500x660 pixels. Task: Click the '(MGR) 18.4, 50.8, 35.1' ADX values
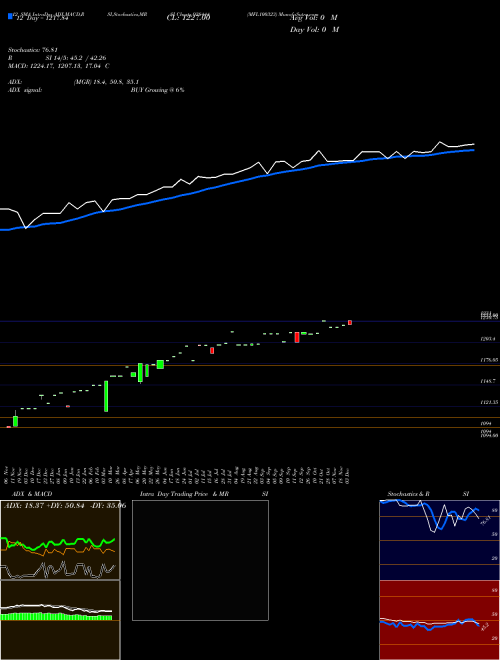click(106, 82)
